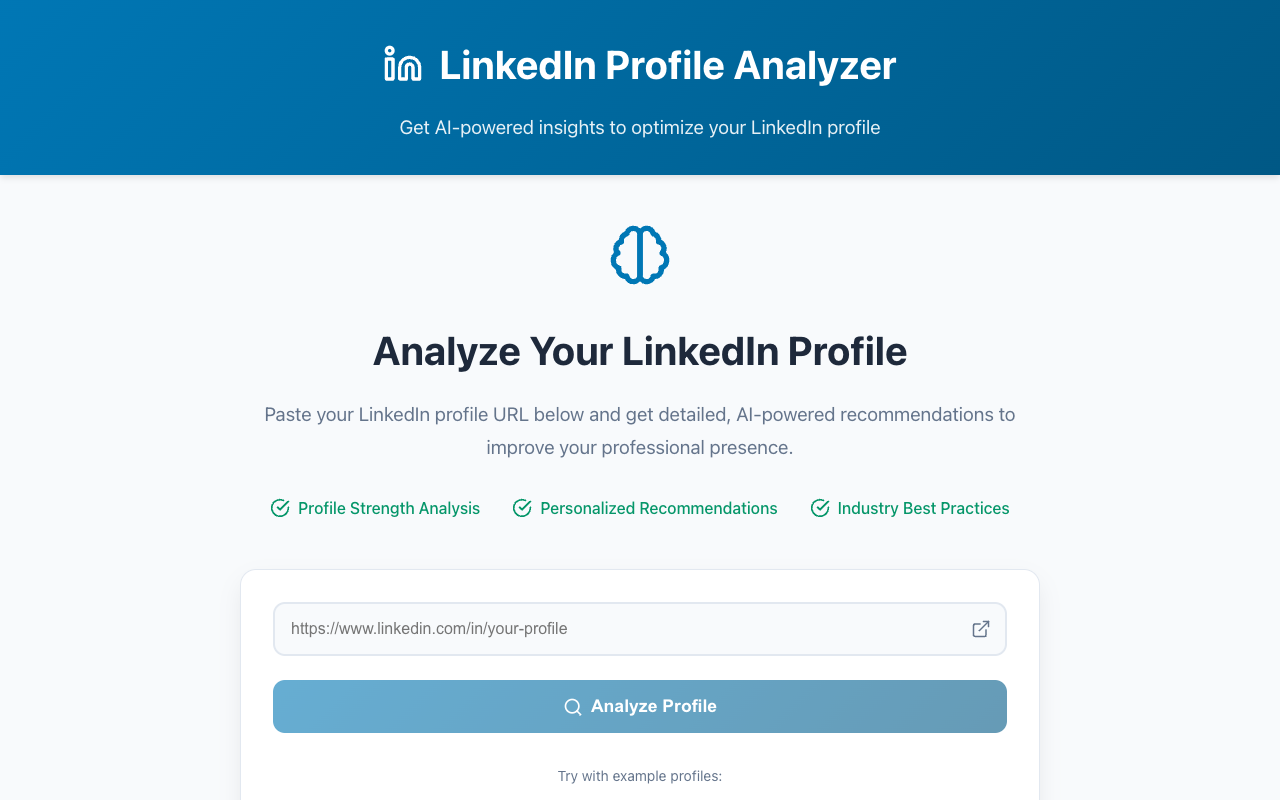Click the 'Try with example profiles:' text
1280x800 pixels.
coord(639,776)
